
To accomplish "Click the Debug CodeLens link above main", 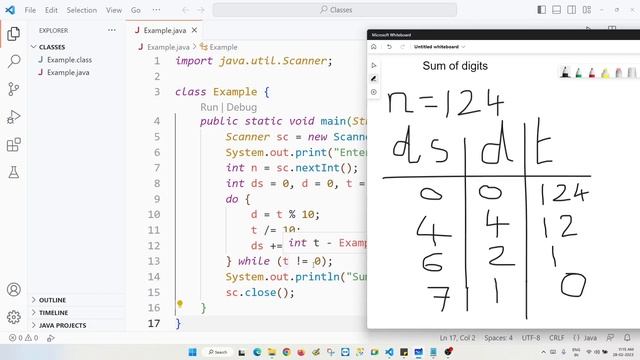I will pyautogui.click(x=241, y=107).
